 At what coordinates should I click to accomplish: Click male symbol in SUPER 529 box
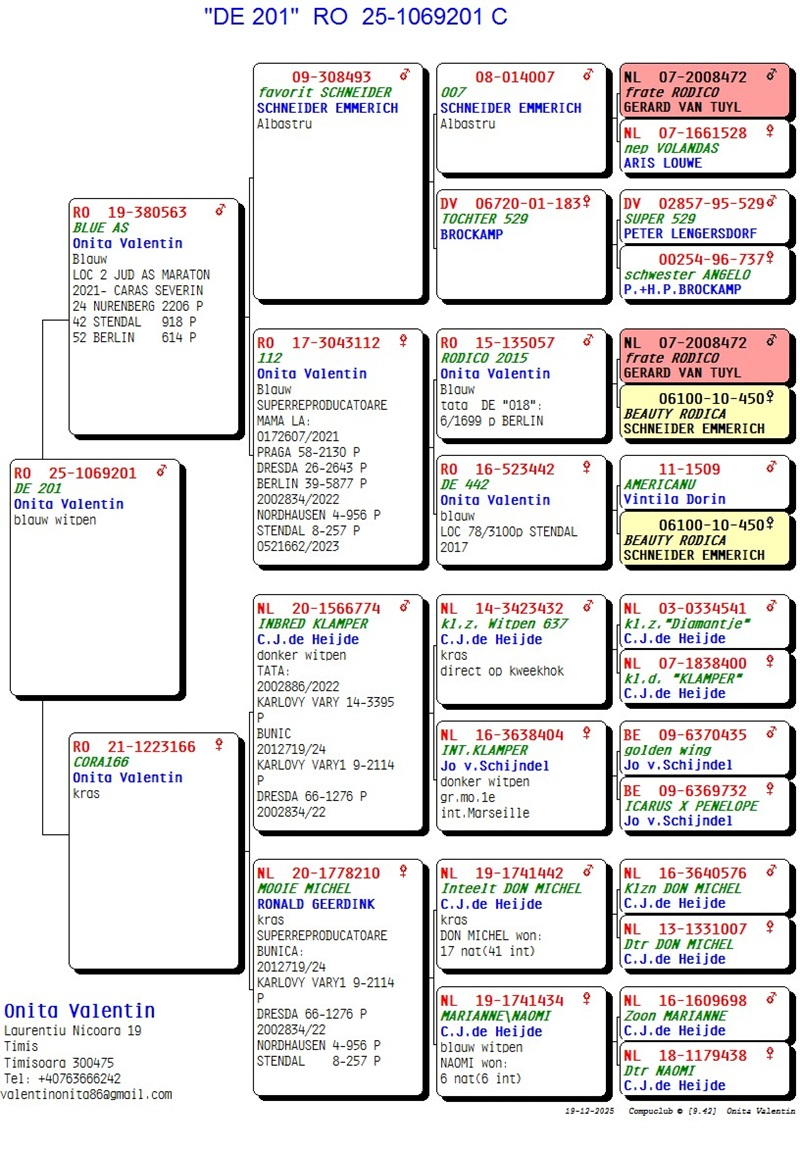point(772,203)
